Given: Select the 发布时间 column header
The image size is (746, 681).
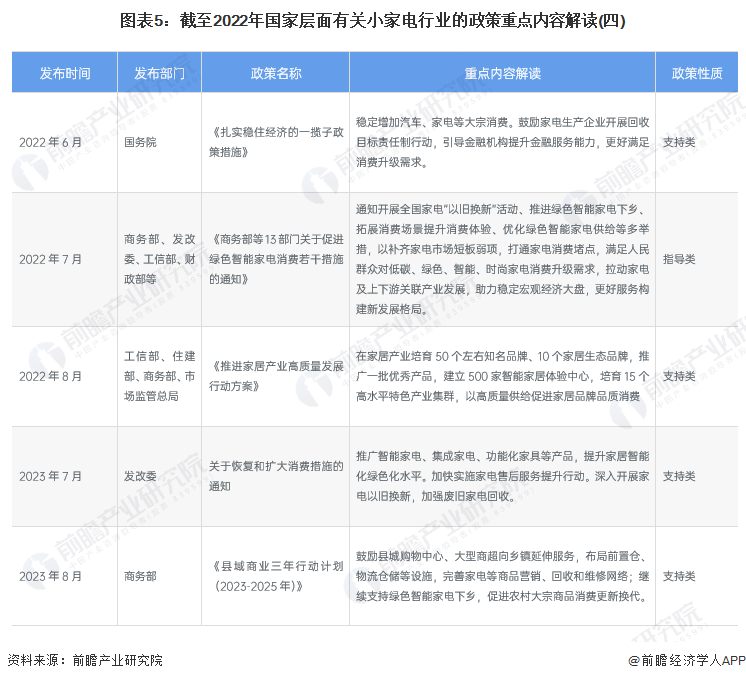Looking at the screenshot, I should tap(65, 73).
